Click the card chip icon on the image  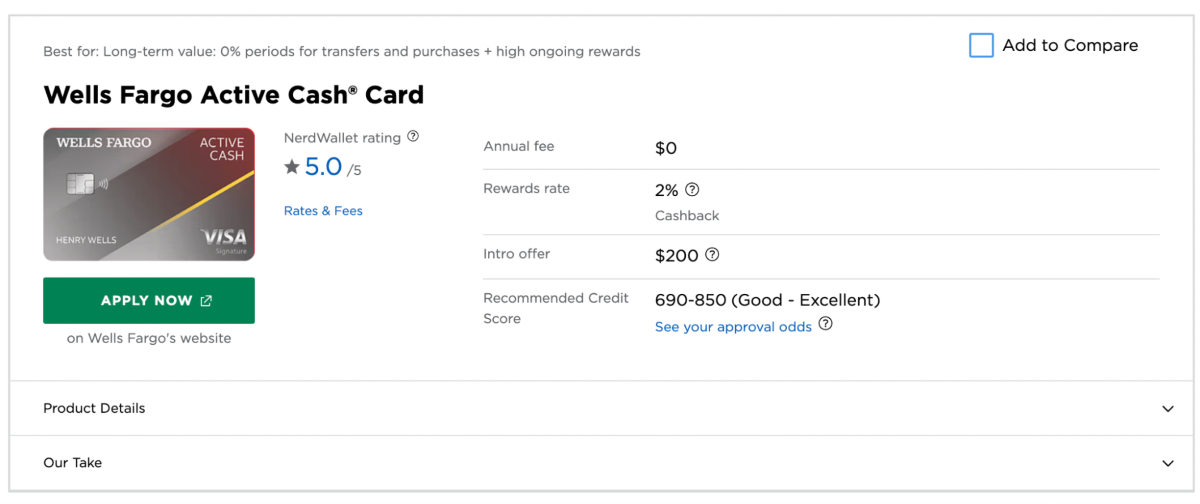[80, 184]
